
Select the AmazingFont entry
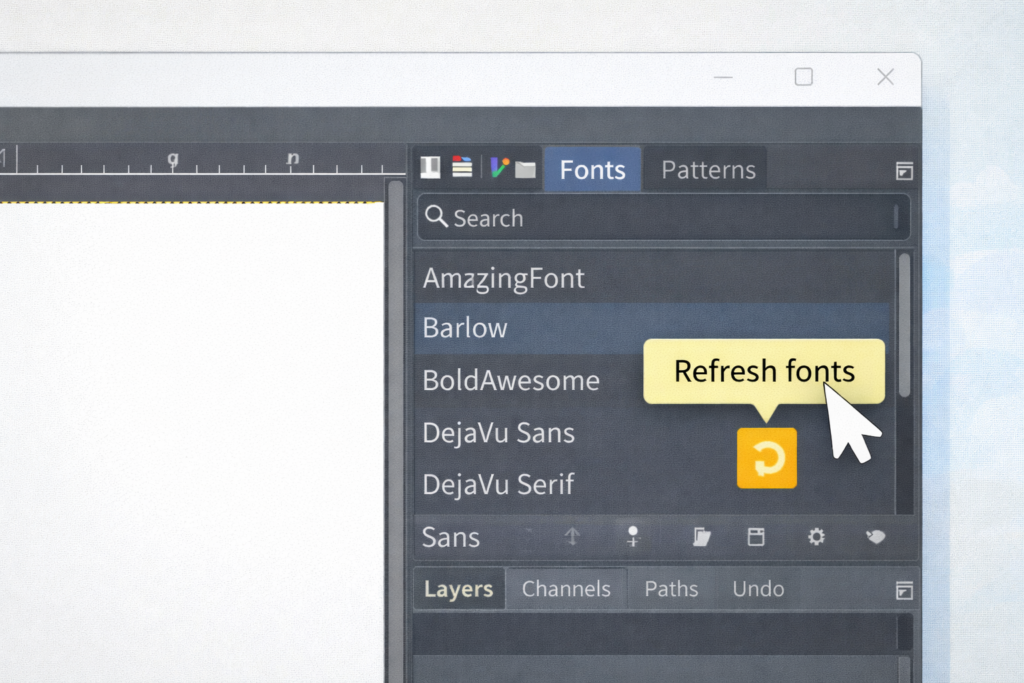[x=504, y=278]
